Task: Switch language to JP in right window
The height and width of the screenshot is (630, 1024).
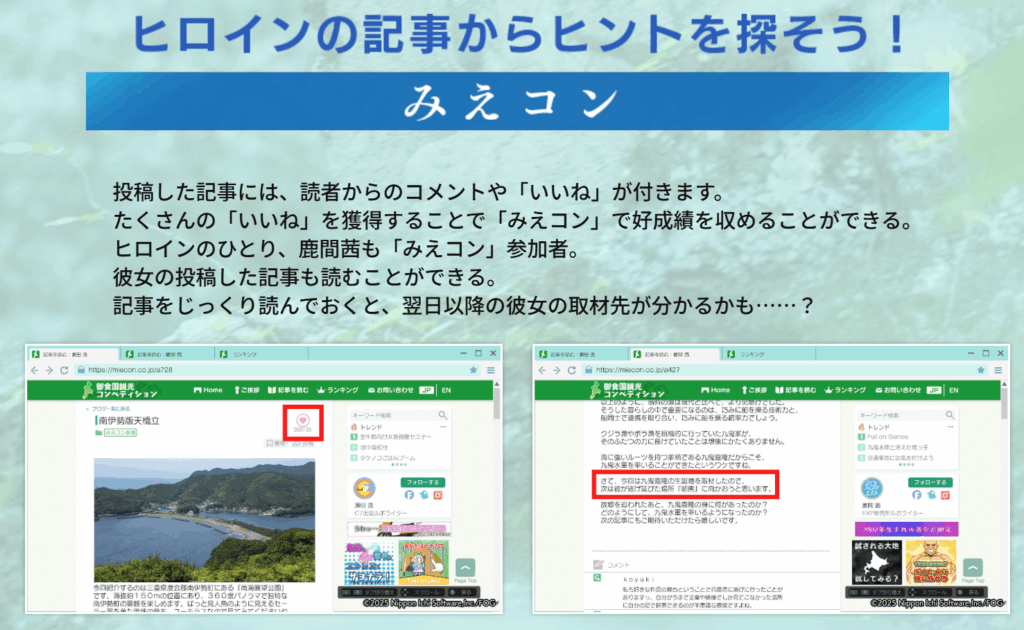Action: 934,390
